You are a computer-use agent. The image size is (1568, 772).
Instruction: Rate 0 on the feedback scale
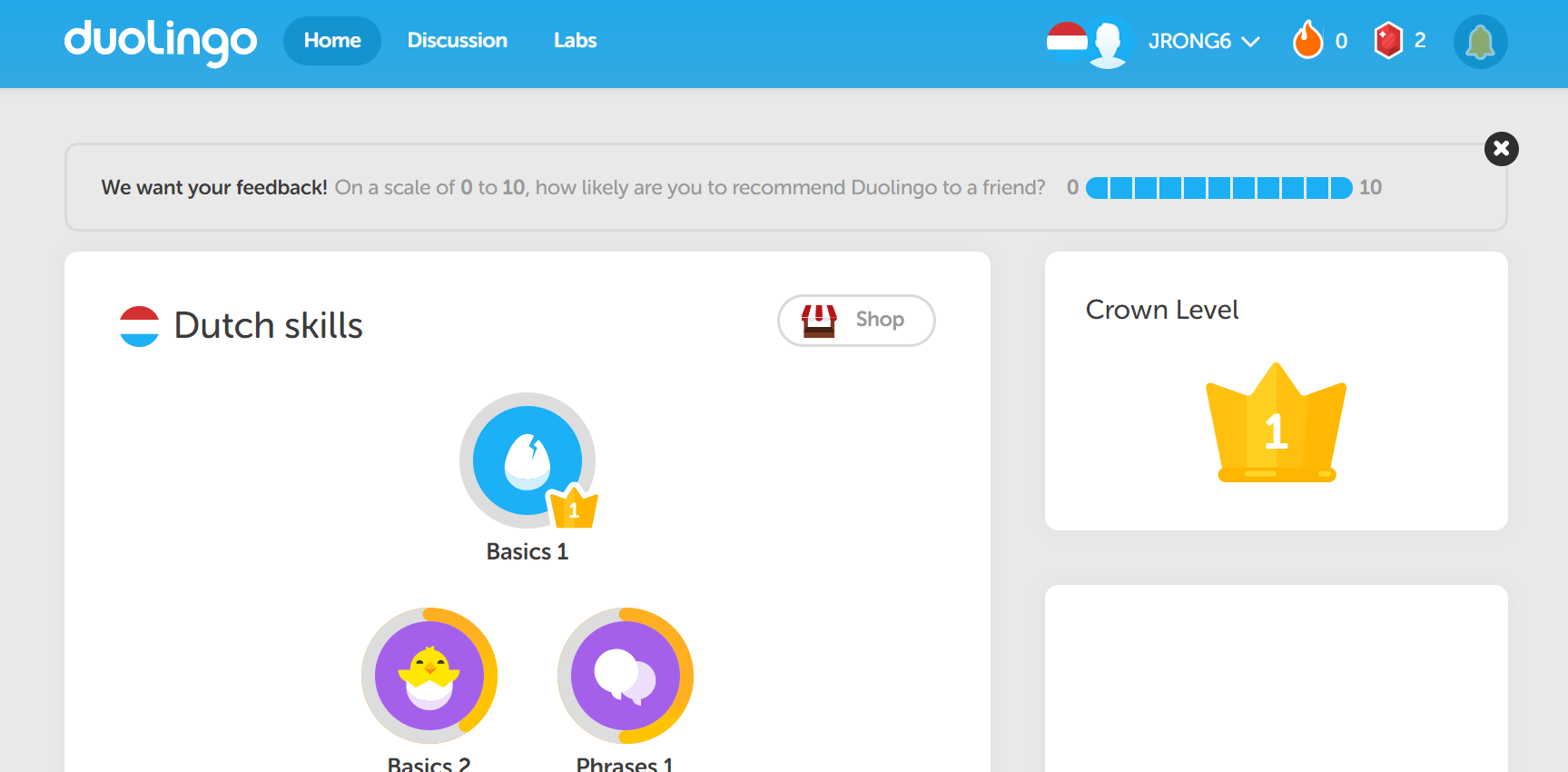[1098, 188]
